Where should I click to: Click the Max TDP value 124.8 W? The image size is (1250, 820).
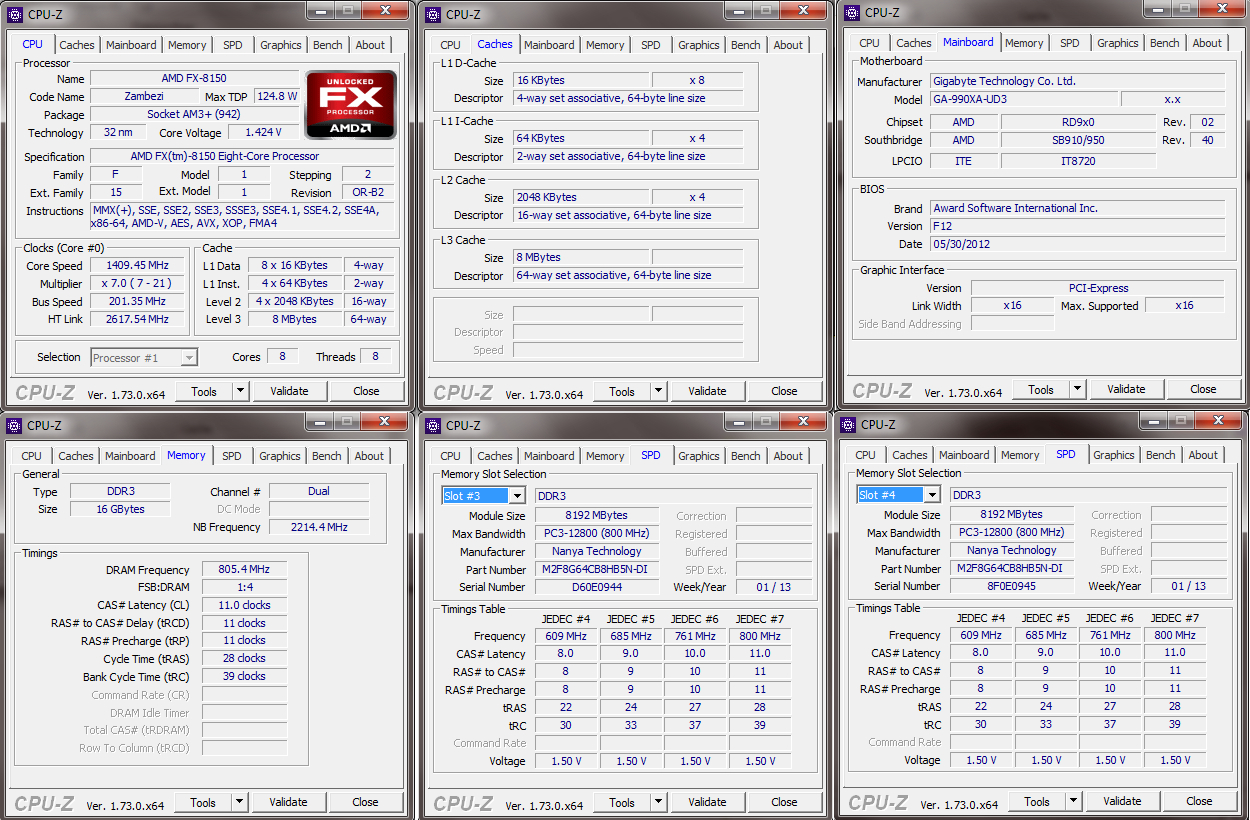(277, 96)
